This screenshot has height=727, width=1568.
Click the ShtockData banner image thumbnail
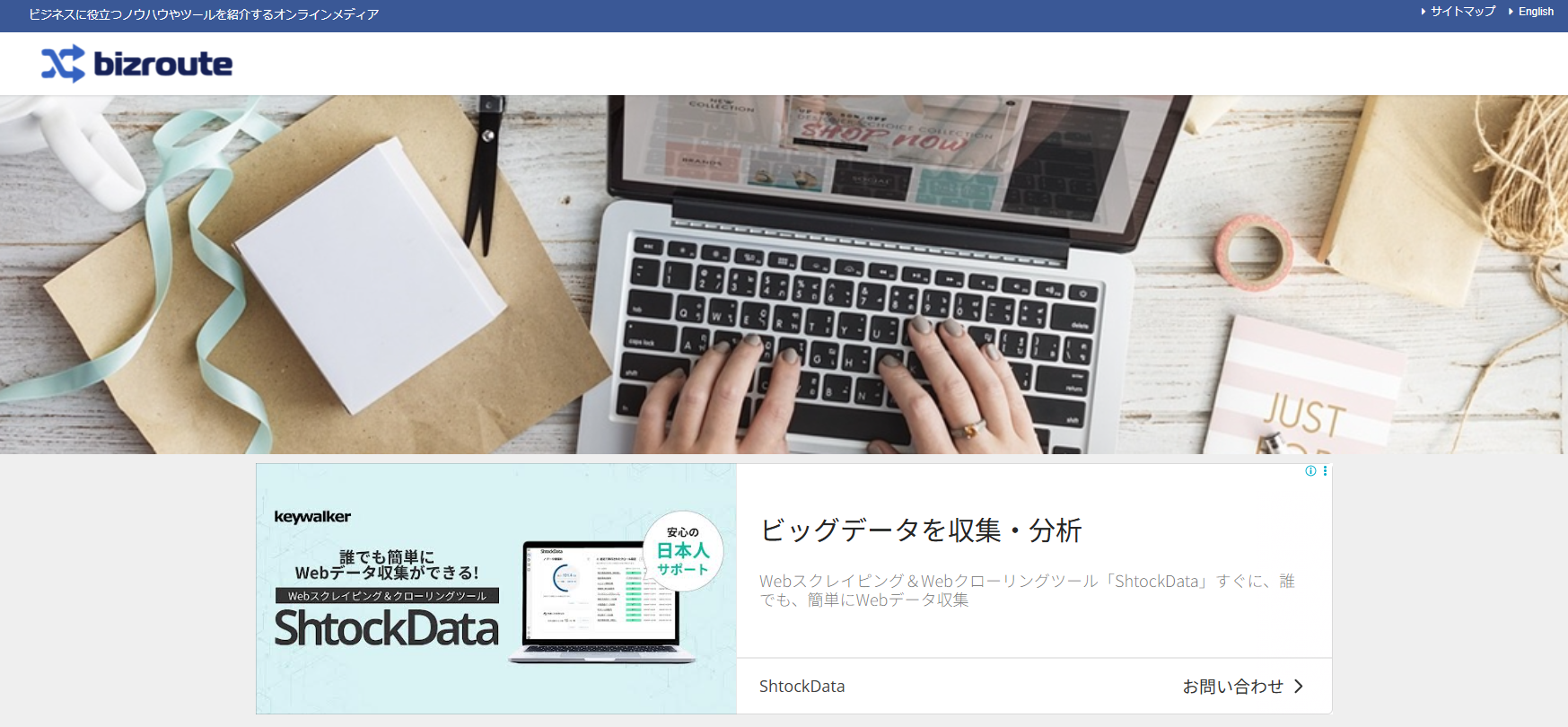(x=496, y=589)
